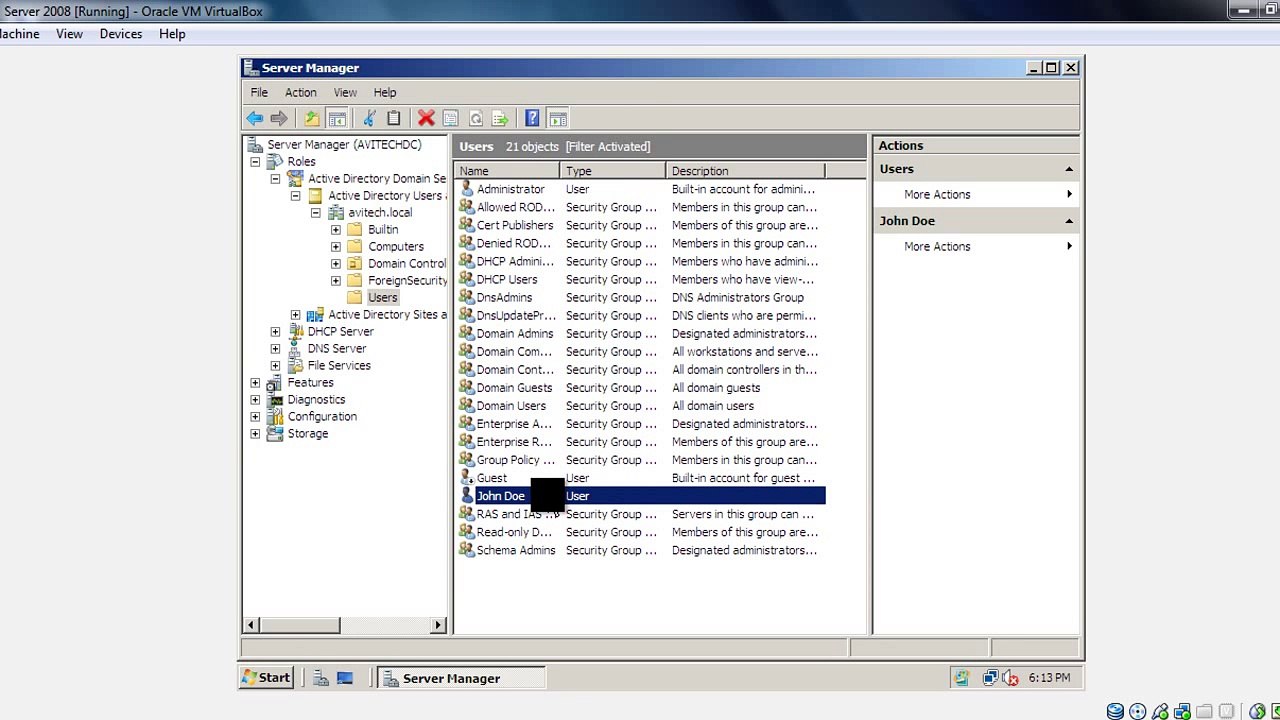This screenshot has height=720, width=1280.
Task: Click the left arrow of tree scrollbar
Action: pos(252,625)
